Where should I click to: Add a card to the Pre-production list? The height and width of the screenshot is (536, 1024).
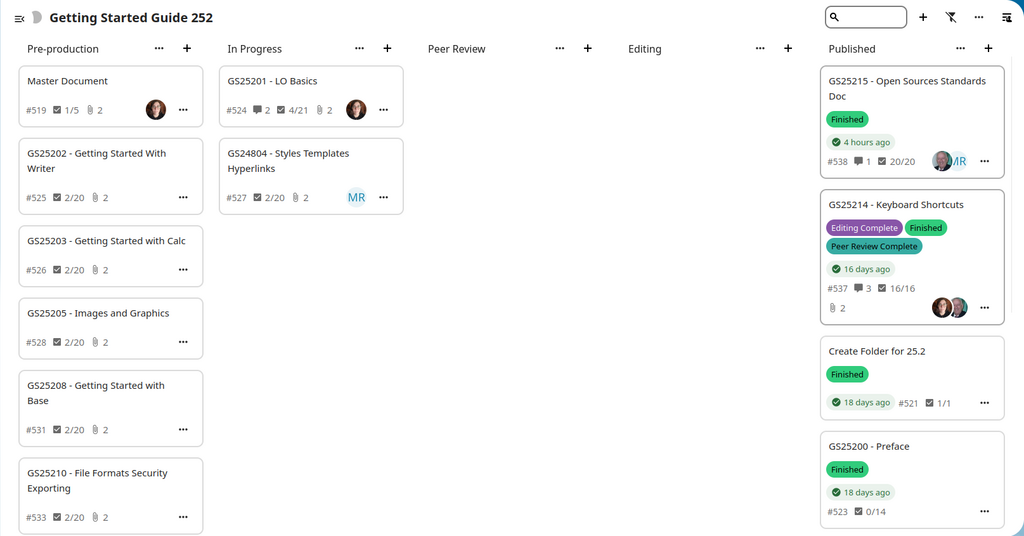187,49
